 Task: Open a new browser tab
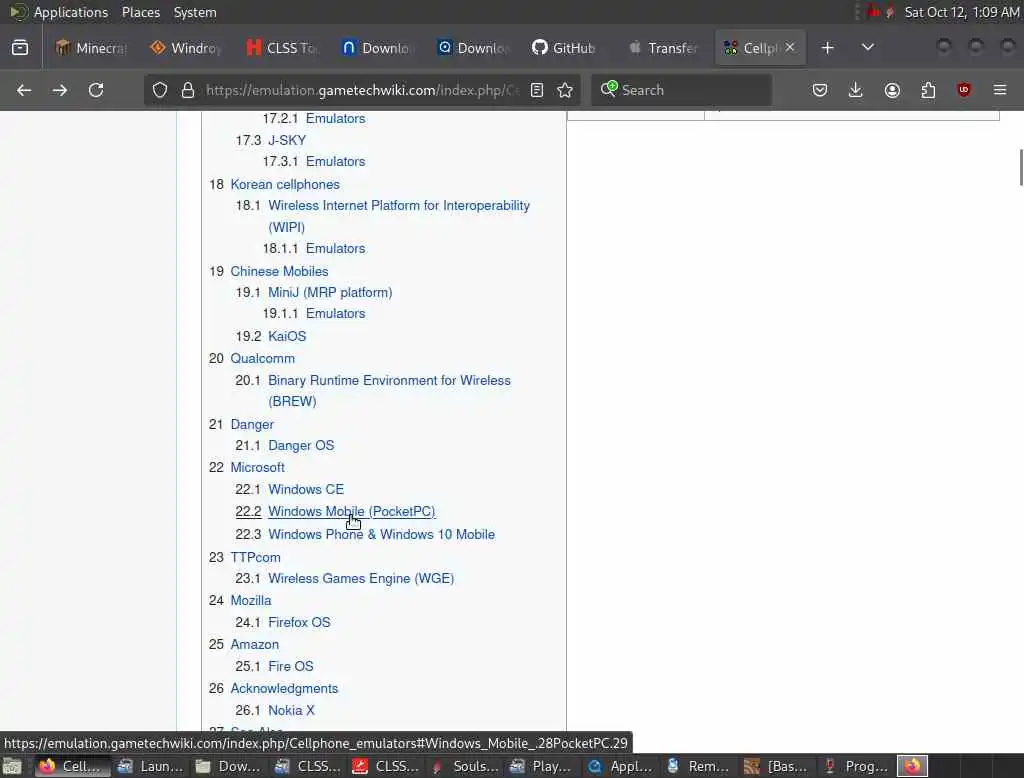827,48
